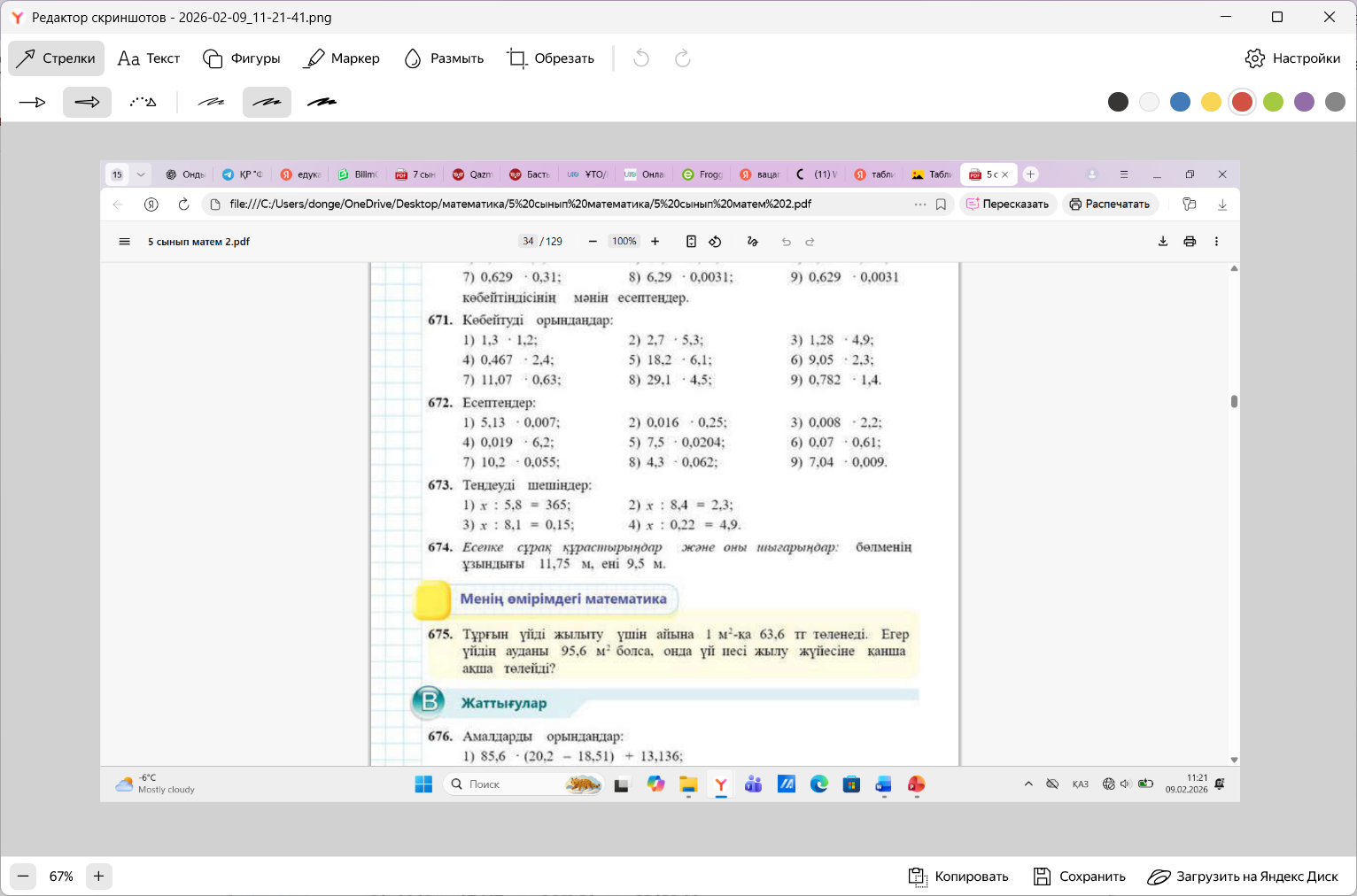
Task: Activate the Маркер tool
Action: [341, 58]
